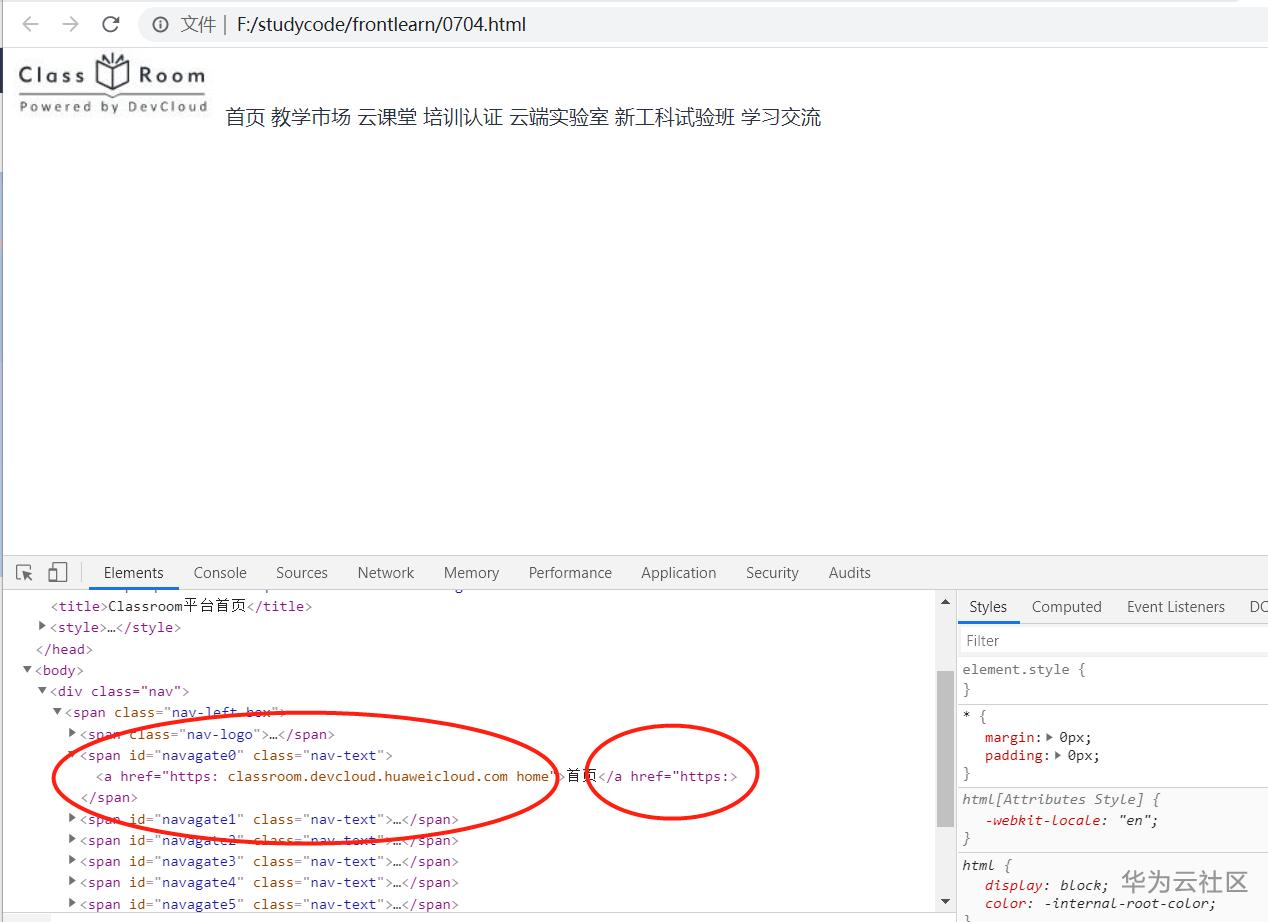The image size is (1268, 922).
Task: Expand the style node in DOM tree
Action: [x=42, y=626]
